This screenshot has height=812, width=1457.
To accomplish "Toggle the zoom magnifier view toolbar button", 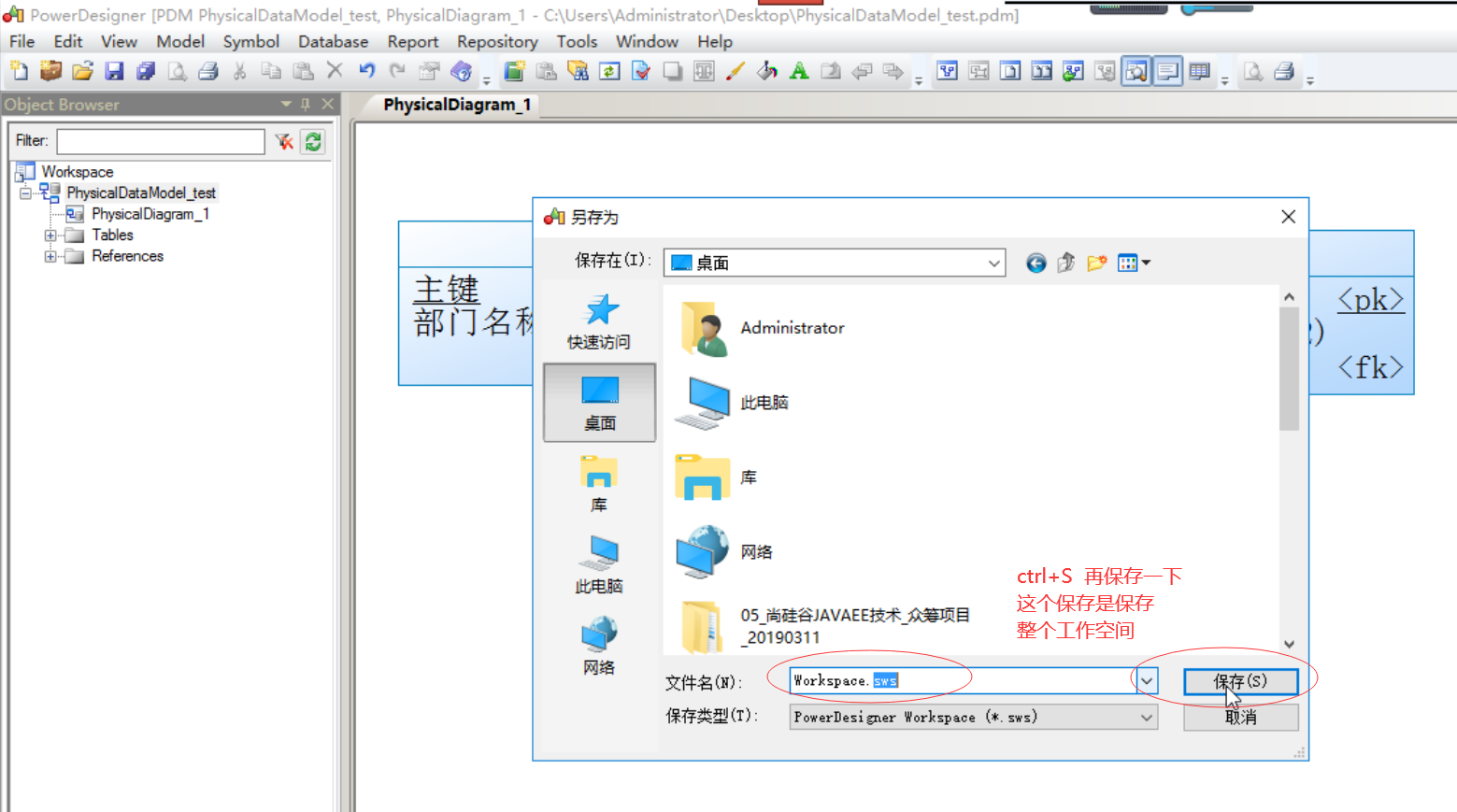I will click(1136, 71).
